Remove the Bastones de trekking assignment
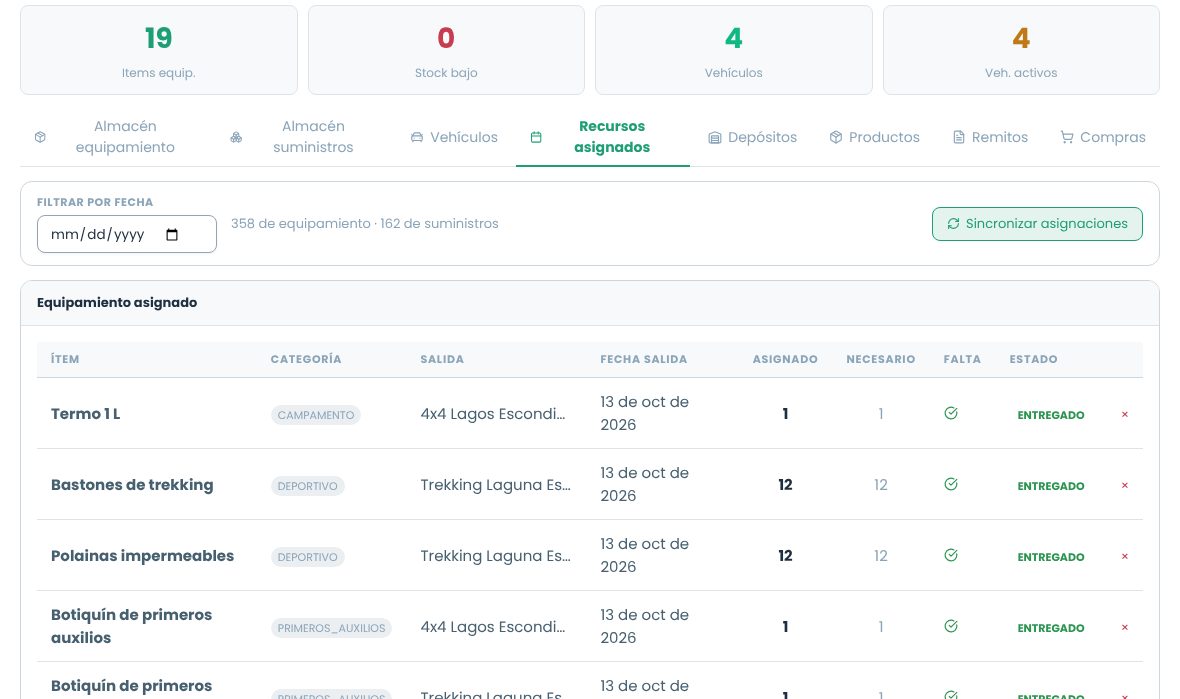Viewport: 1180px width, 699px height. (1124, 485)
